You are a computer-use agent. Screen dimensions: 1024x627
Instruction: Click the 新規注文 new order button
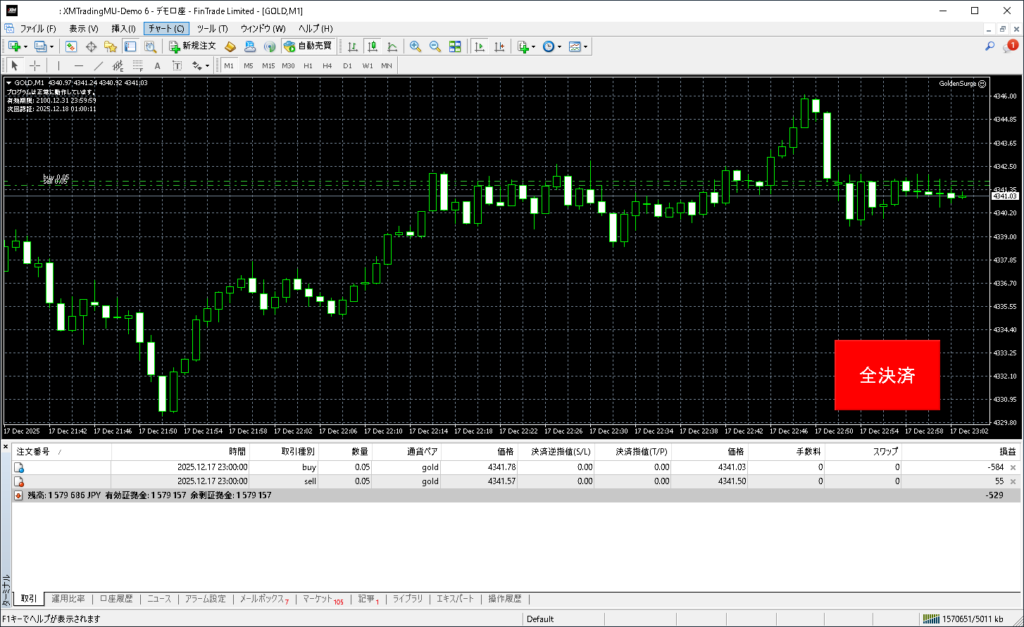click(192, 46)
